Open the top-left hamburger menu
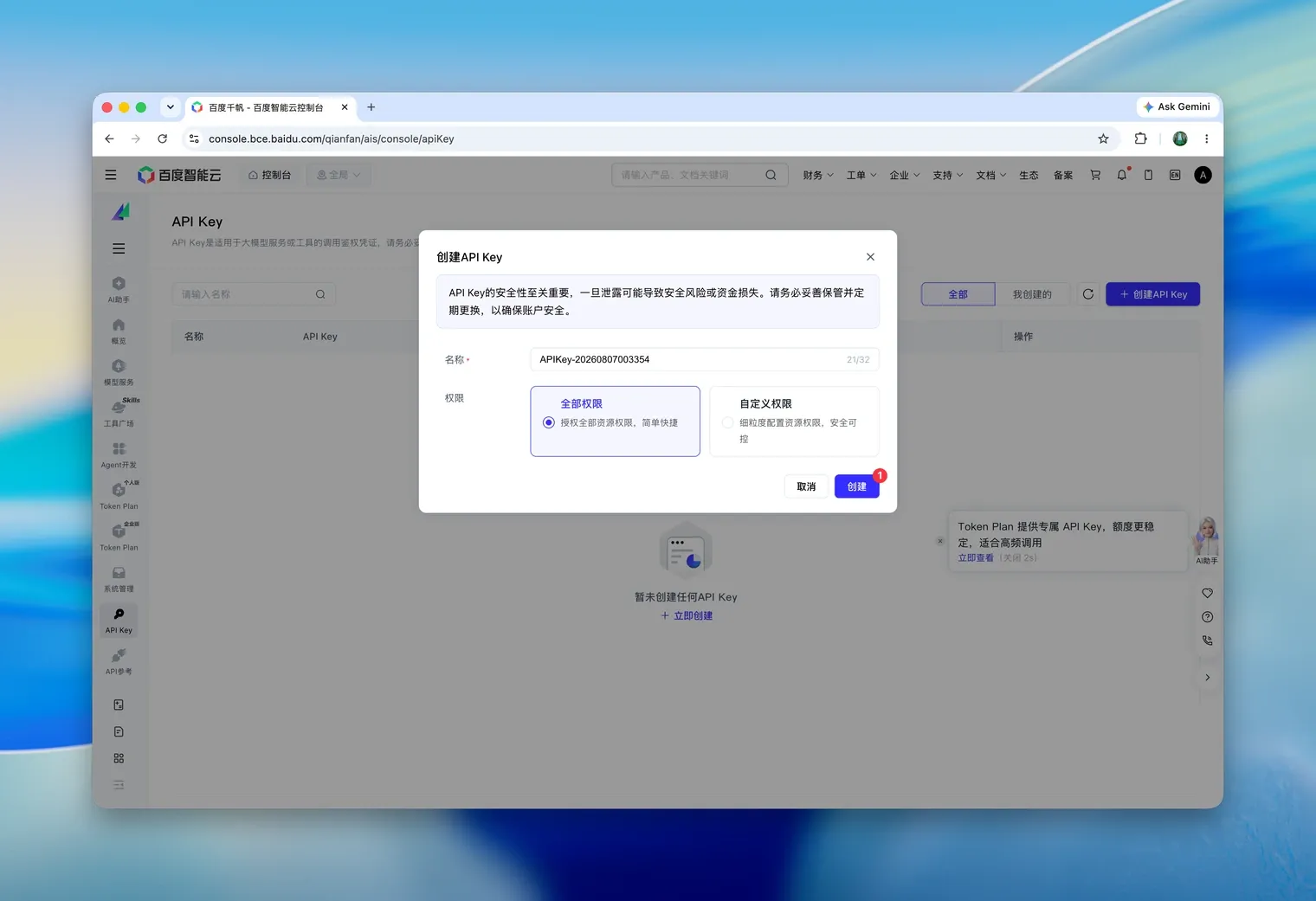This screenshot has height=901, width=1316. point(111,175)
